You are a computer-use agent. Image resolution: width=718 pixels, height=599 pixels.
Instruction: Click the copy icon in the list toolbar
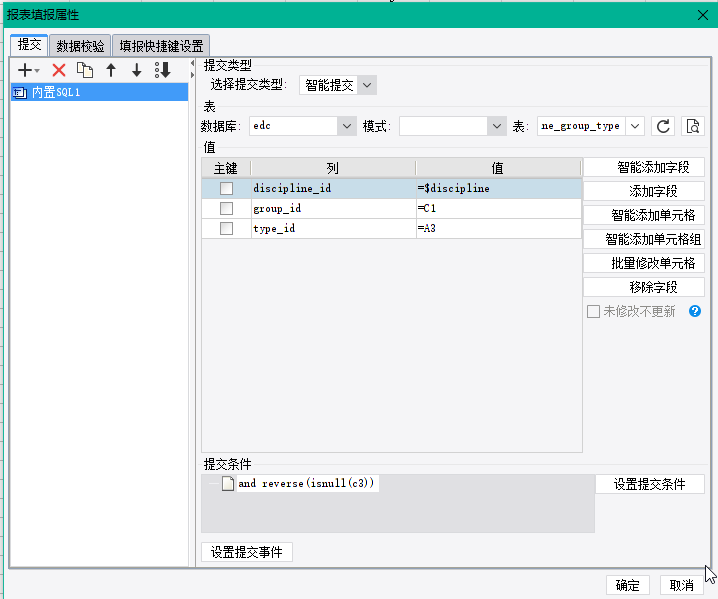click(x=85, y=71)
